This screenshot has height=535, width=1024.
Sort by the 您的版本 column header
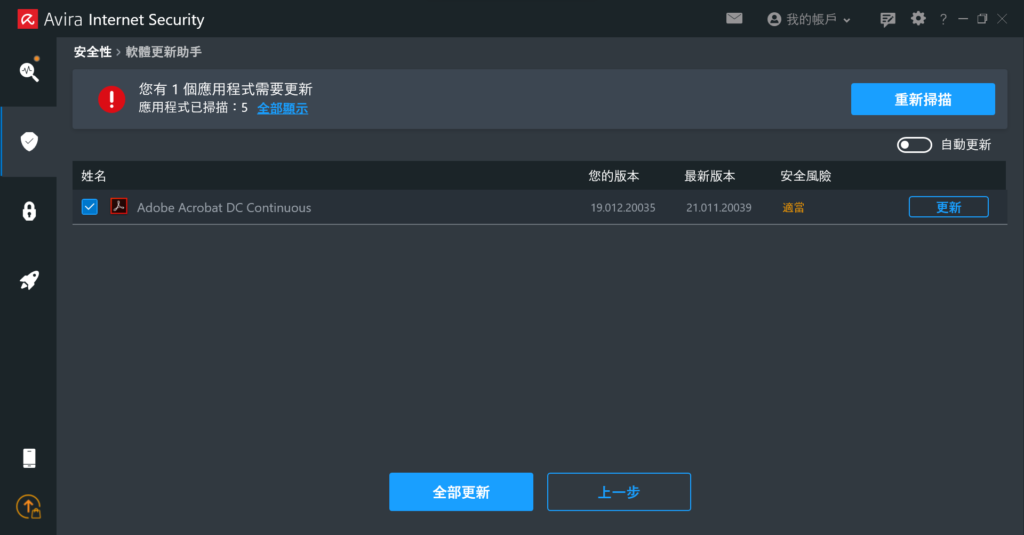click(x=614, y=176)
